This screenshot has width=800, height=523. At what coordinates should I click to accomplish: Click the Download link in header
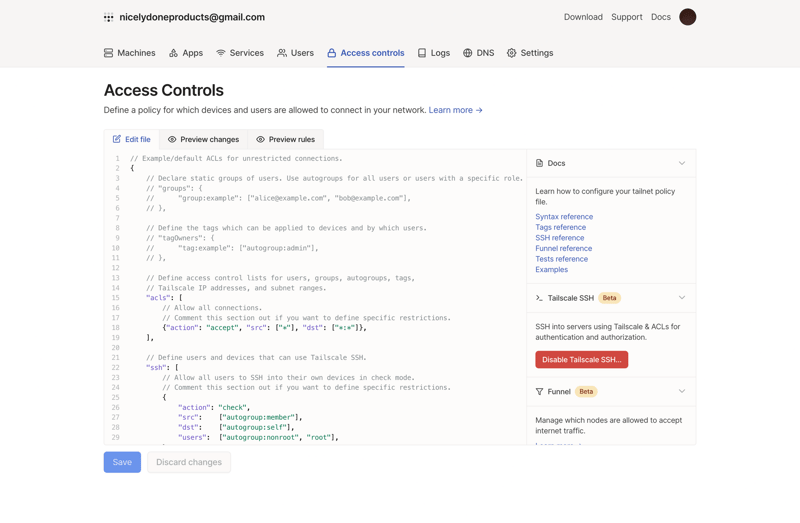pos(583,17)
